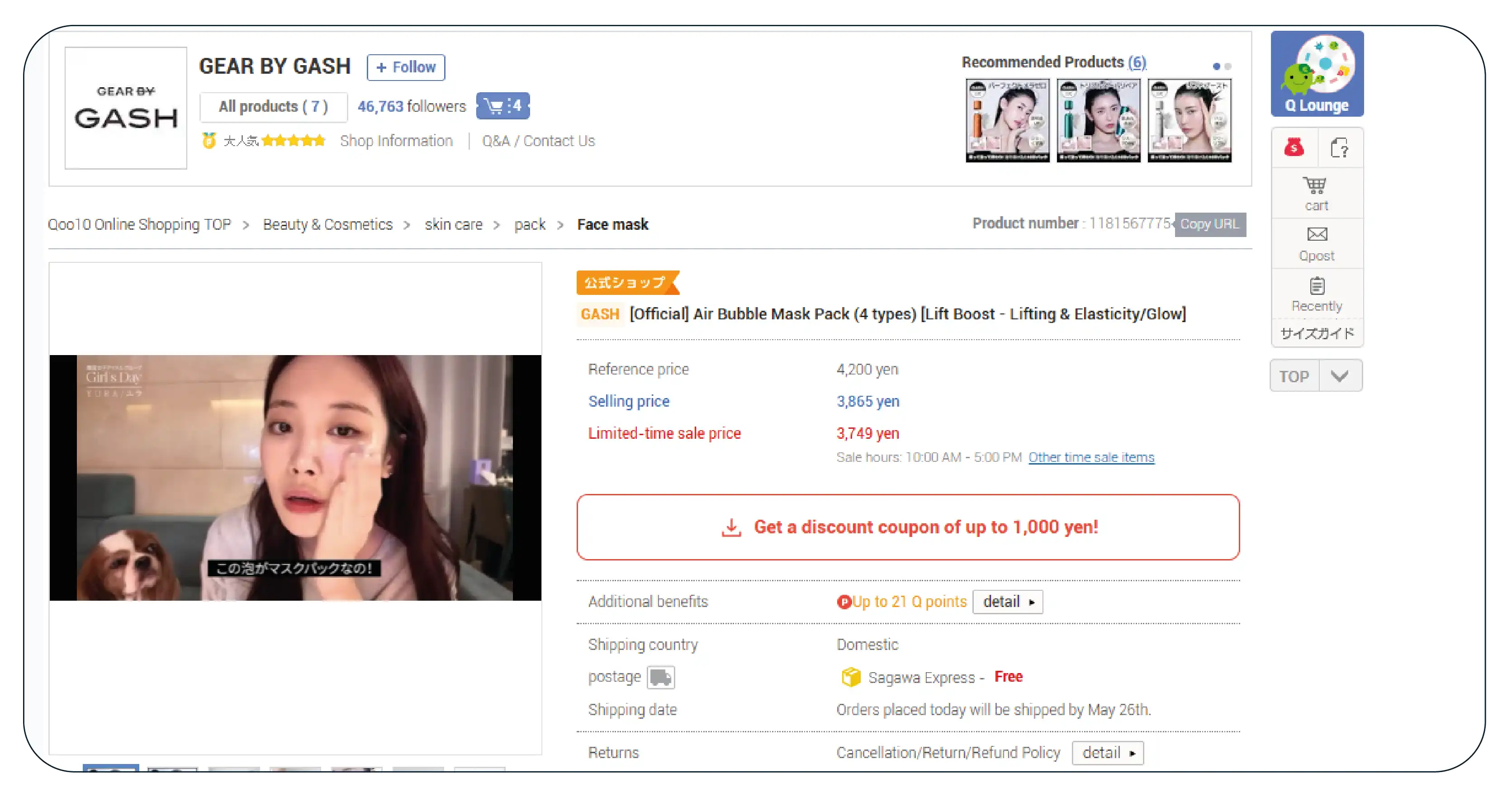Click the Sagawa Express package icon
The height and width of the screenshot is (797, 1512).
850,677
